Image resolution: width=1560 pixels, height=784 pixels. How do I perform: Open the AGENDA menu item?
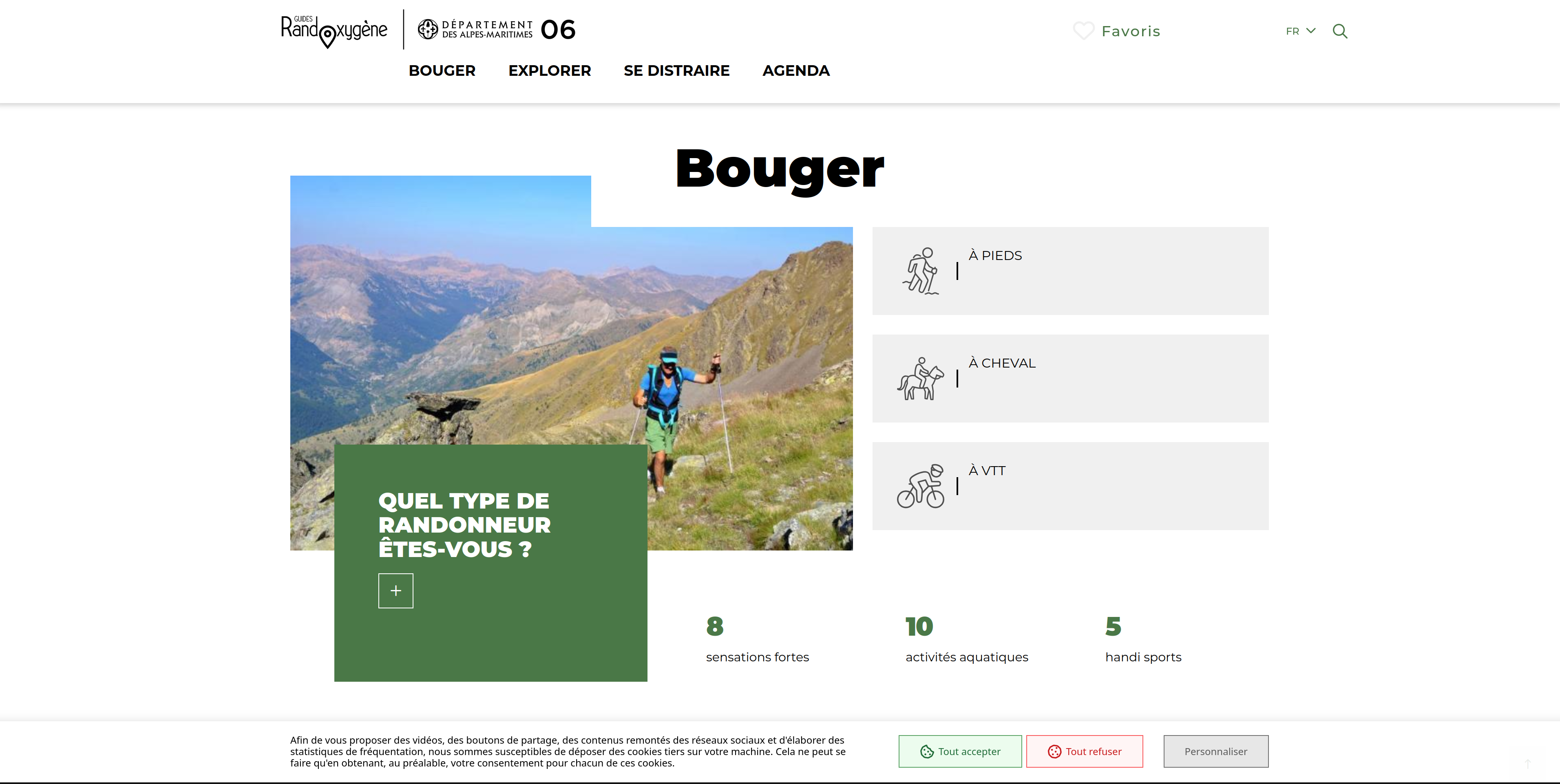pyautogui.click(x=796, y=71)
